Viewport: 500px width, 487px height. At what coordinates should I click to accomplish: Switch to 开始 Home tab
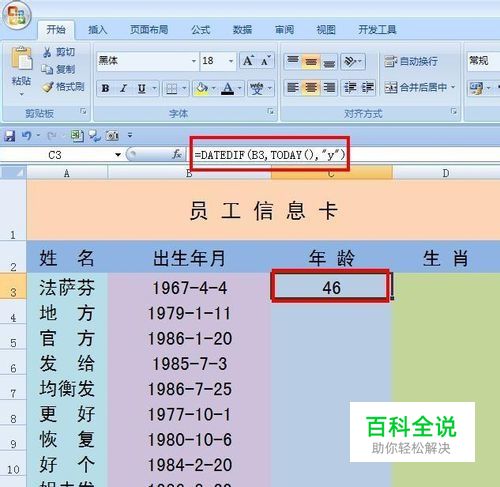(56, 30)
